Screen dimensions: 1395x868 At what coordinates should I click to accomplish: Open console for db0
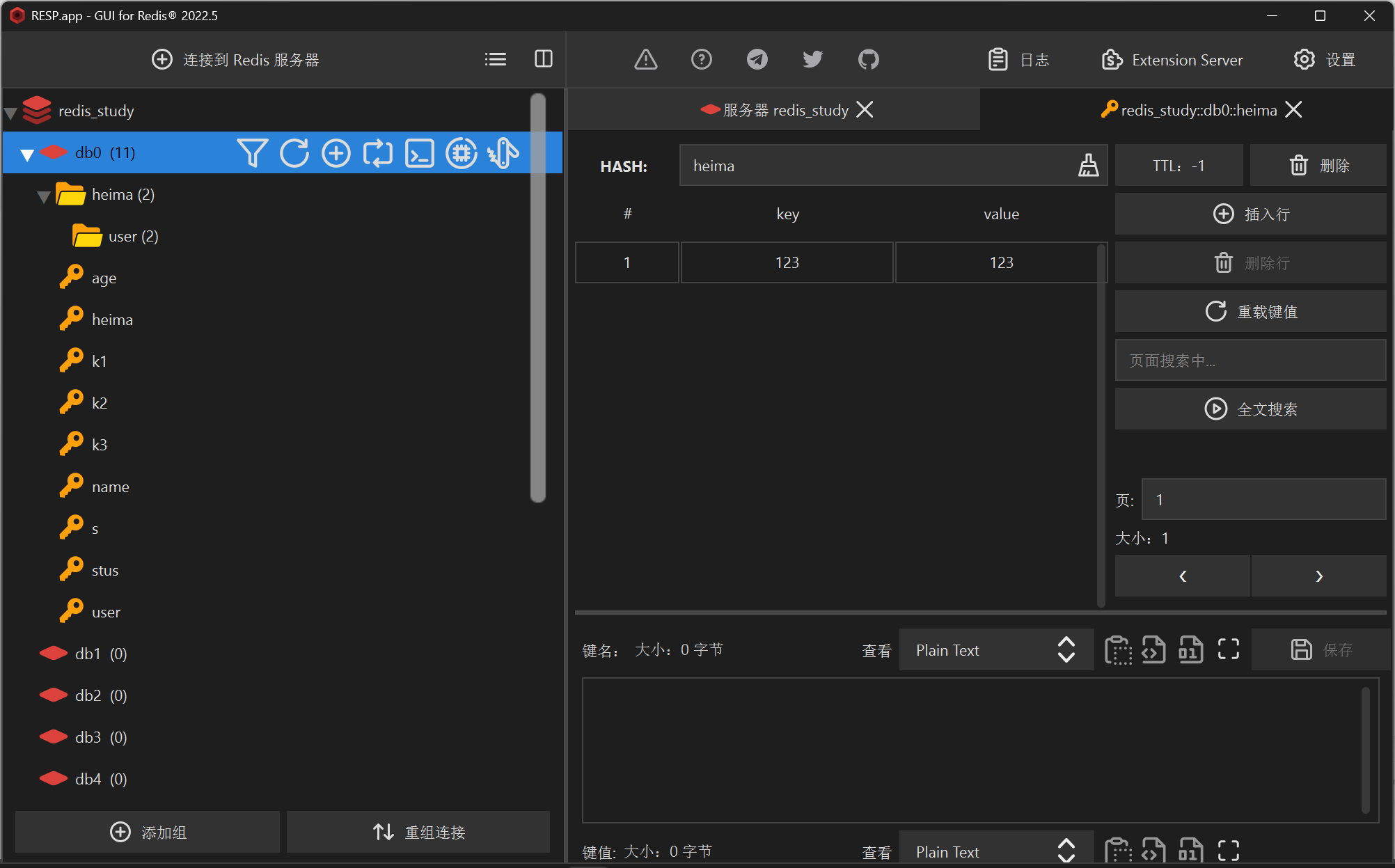tap(420, 153)
